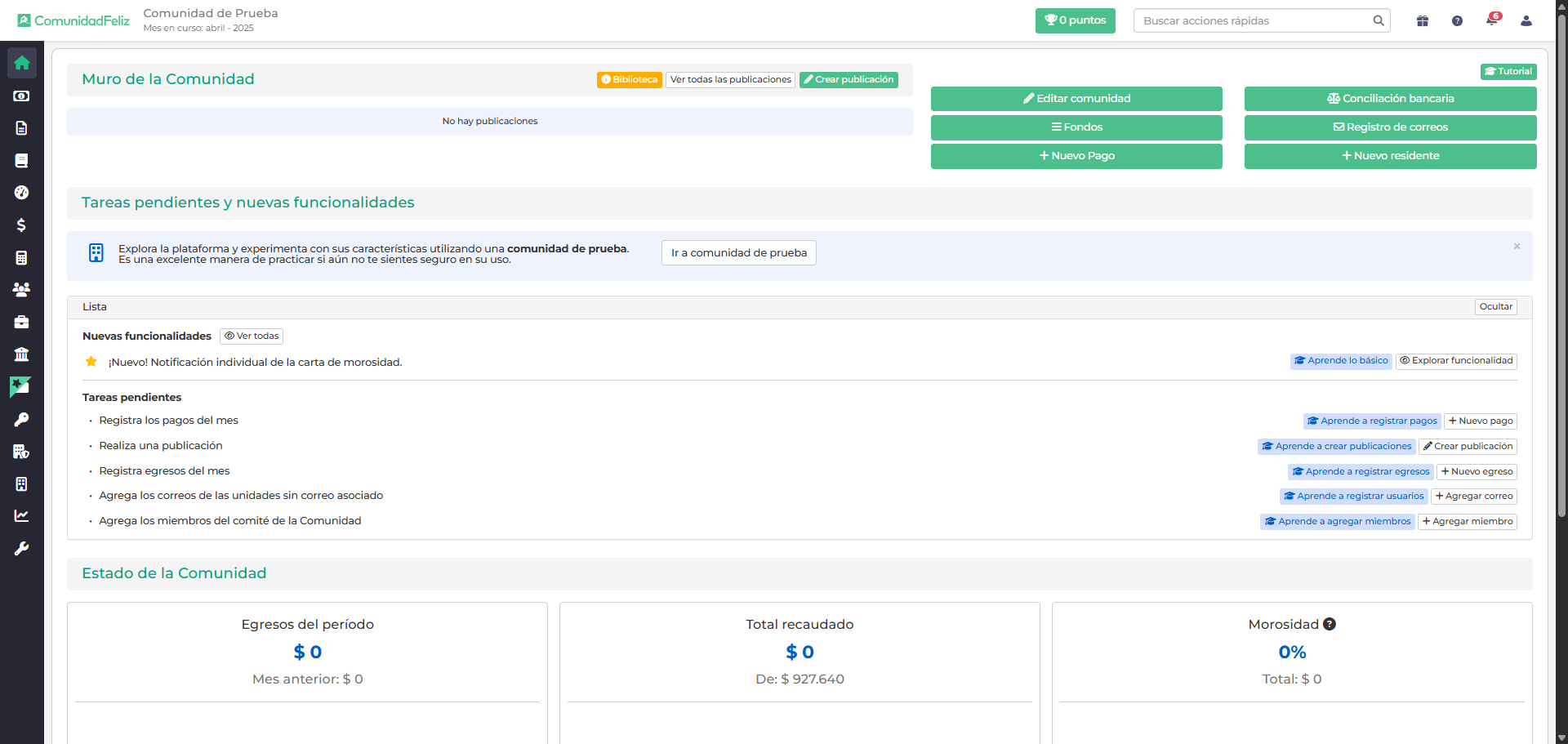Open the calculator sidebar icon
The width and height of the screenshot is (1568, 744).
pos(22,257)
